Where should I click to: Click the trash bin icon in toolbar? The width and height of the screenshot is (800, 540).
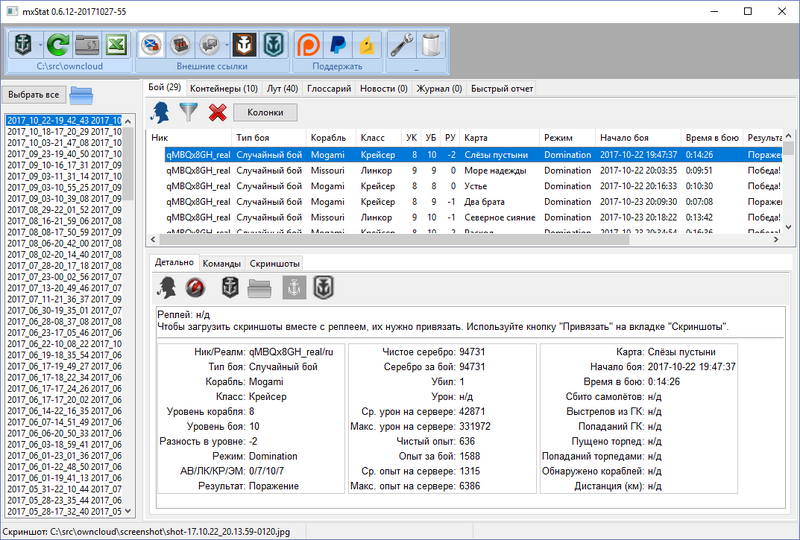[431, 45]
